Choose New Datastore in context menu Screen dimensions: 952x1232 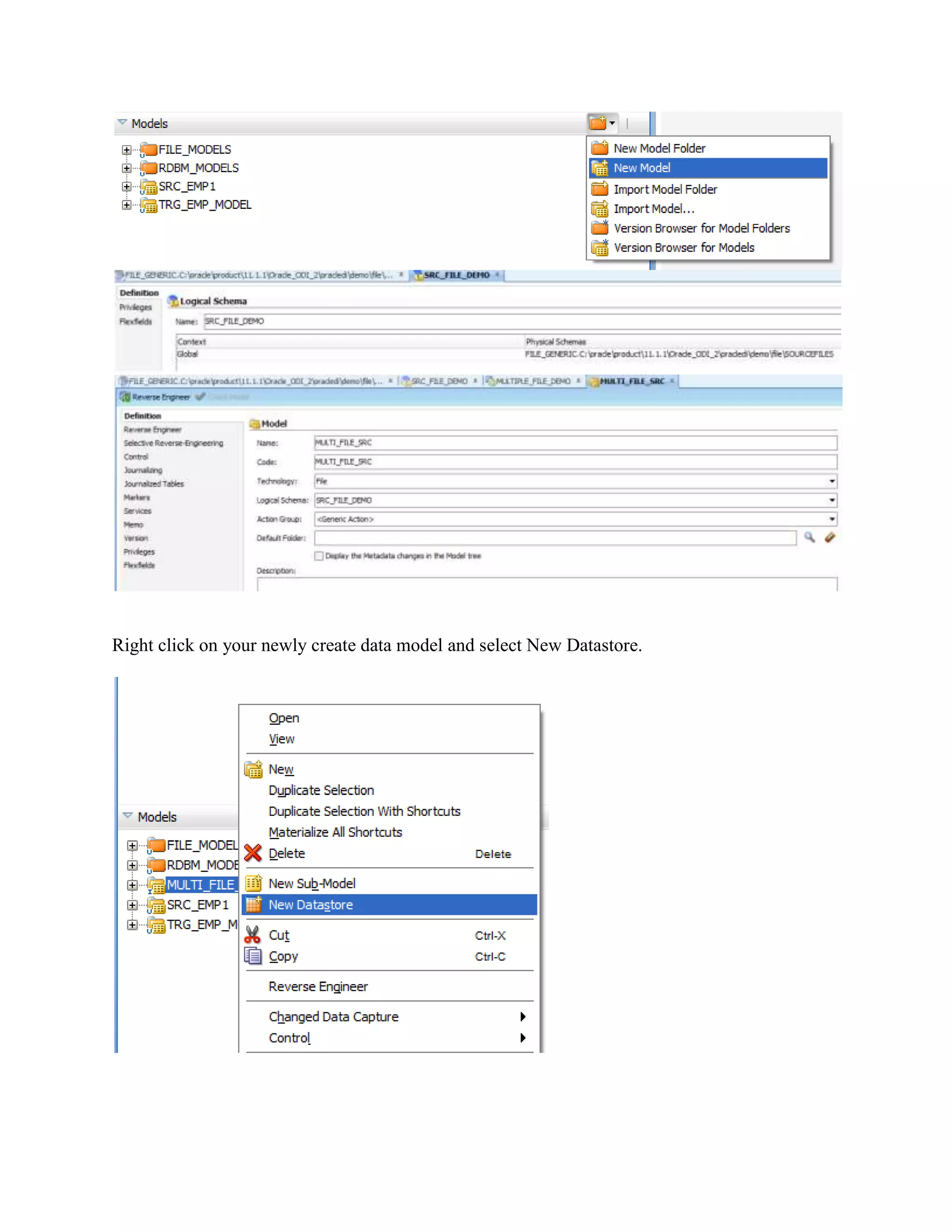[x=311, y=905]
